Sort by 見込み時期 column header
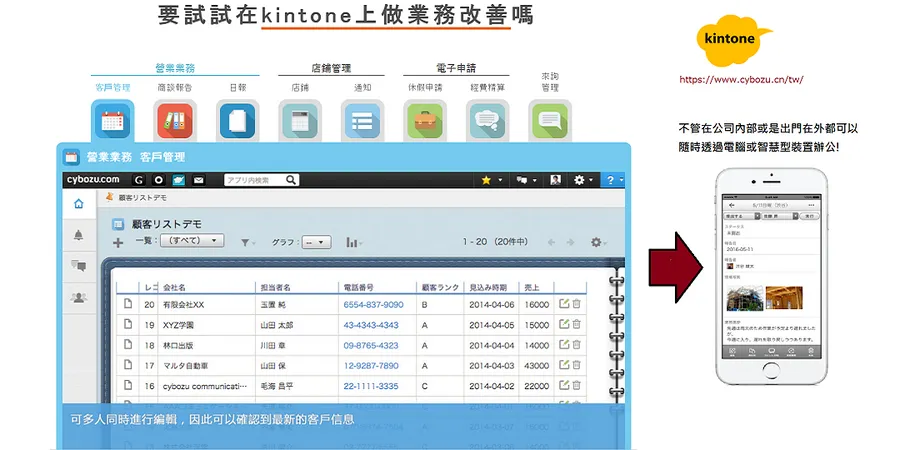 pyautogui.click(x=488, y=288)
